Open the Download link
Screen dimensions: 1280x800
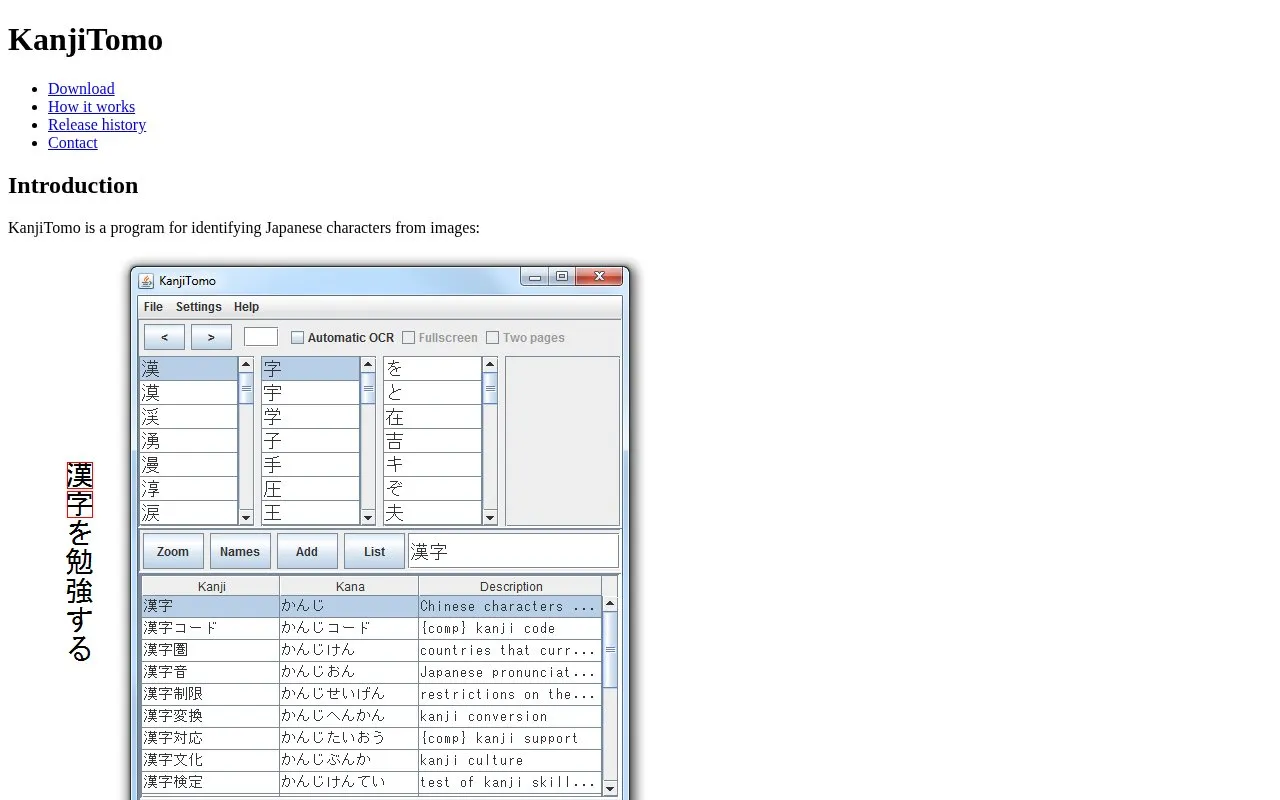point(81,89)
